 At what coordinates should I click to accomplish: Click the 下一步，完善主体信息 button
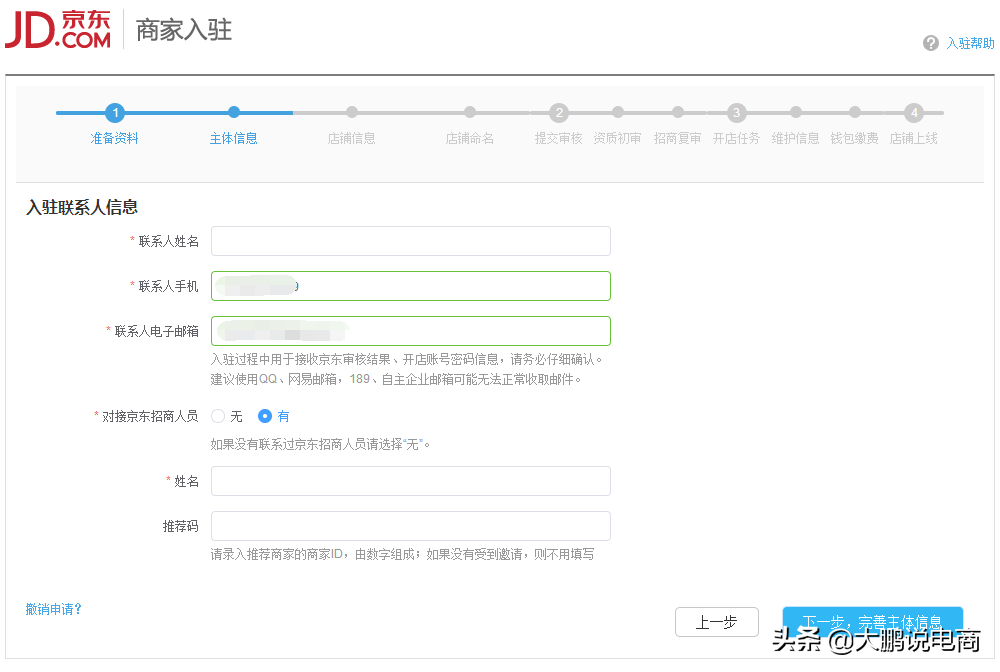872,622
